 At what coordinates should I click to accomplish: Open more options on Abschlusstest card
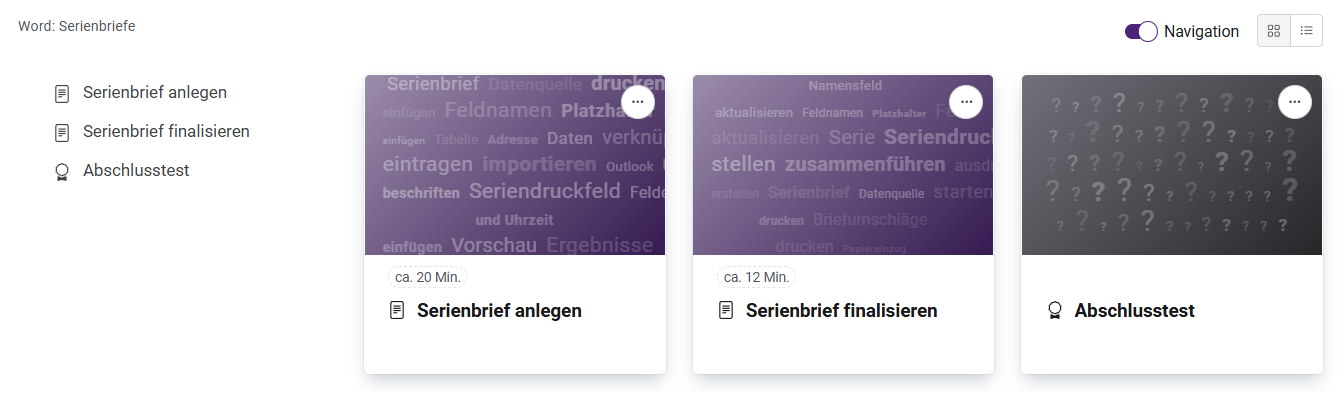(1294, 102)
